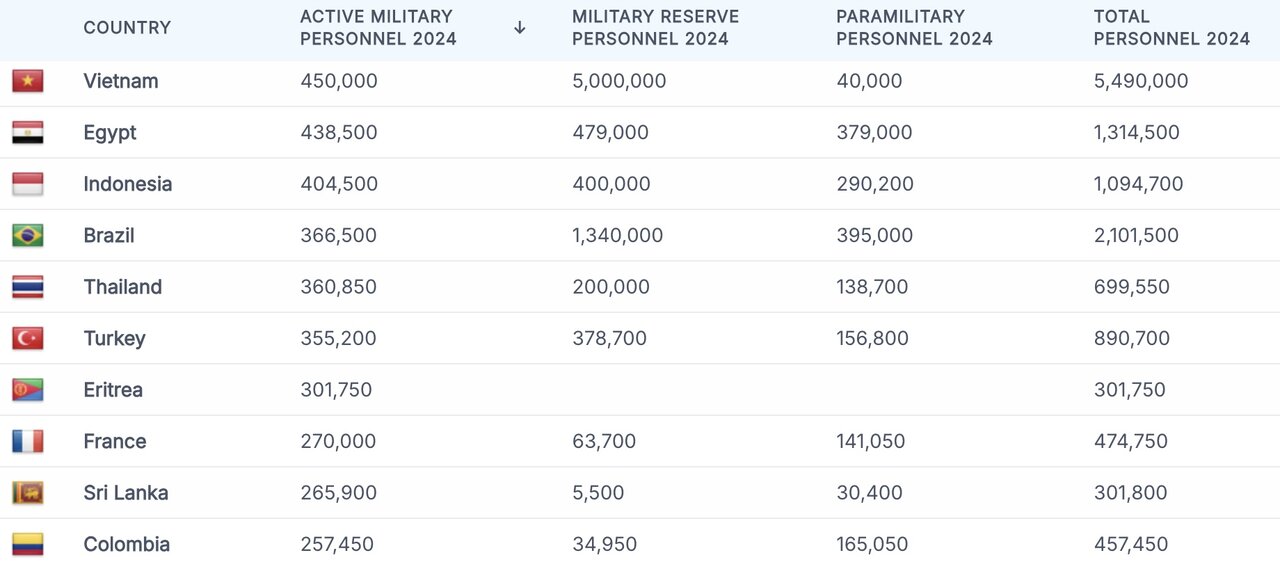The height and width of the screenshot is (569, 1280).
Task: Click the Colombia flag icon
Action: coord(27,545)
